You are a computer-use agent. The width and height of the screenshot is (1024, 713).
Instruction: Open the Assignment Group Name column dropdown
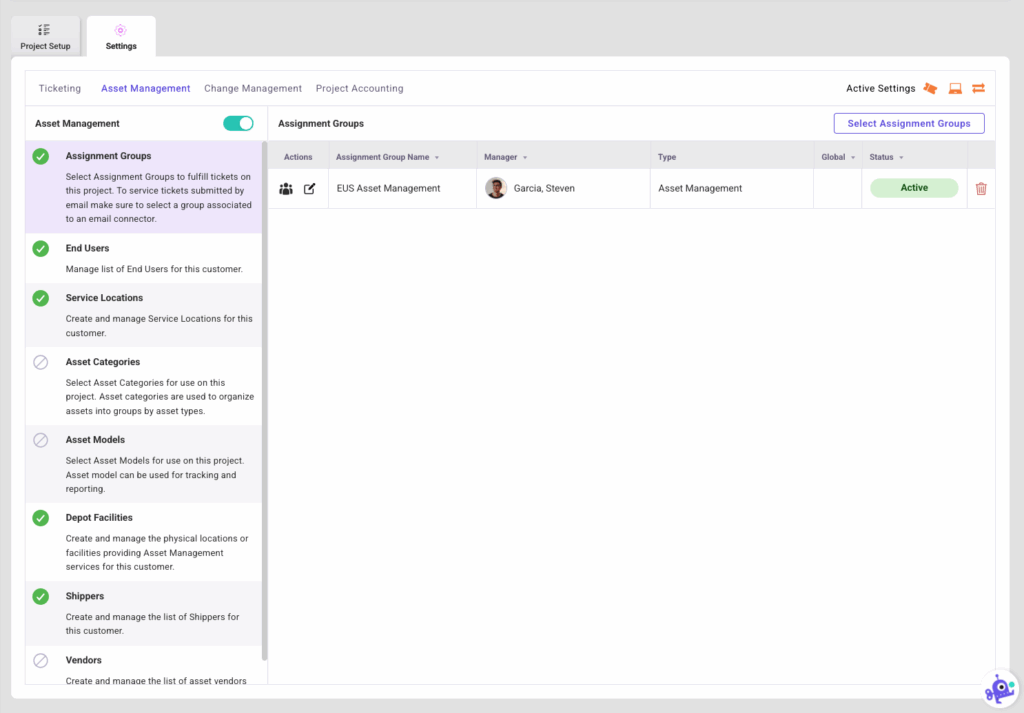point(437,158)
